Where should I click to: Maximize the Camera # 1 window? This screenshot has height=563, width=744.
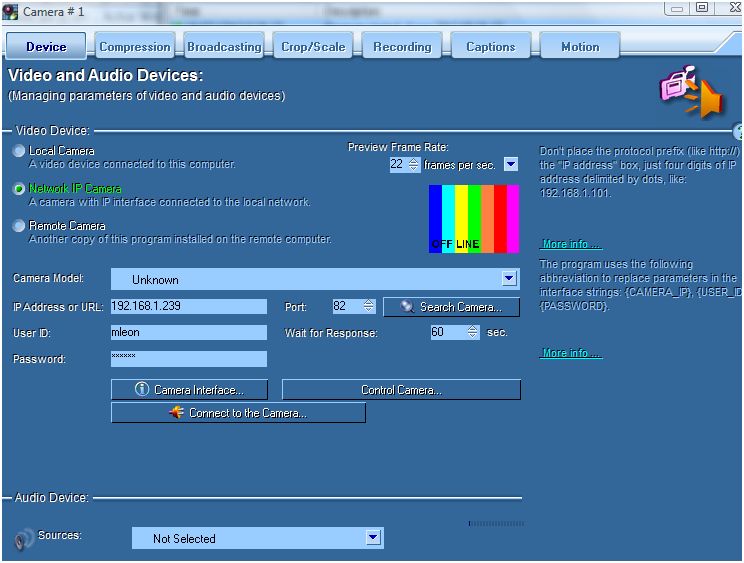(702, 8)
